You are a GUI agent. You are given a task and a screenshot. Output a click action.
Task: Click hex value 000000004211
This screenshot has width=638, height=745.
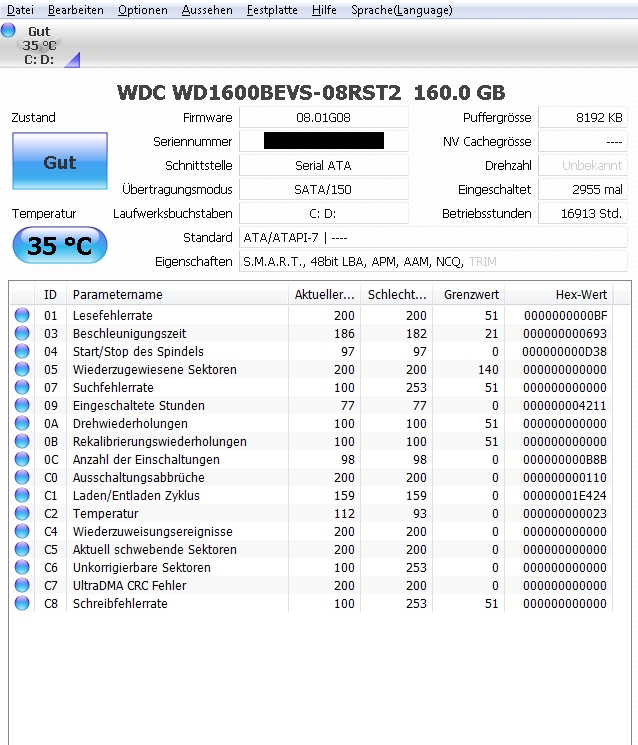565,406
